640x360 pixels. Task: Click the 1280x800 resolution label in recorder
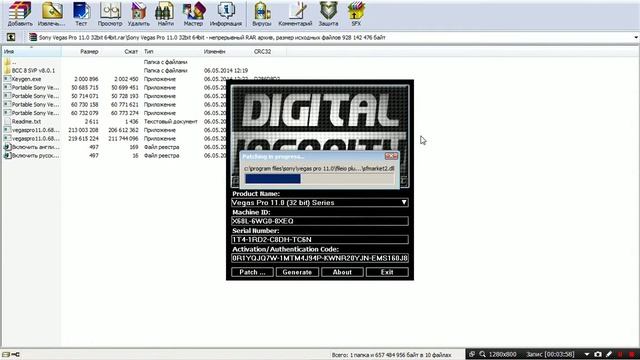point(502,354)
